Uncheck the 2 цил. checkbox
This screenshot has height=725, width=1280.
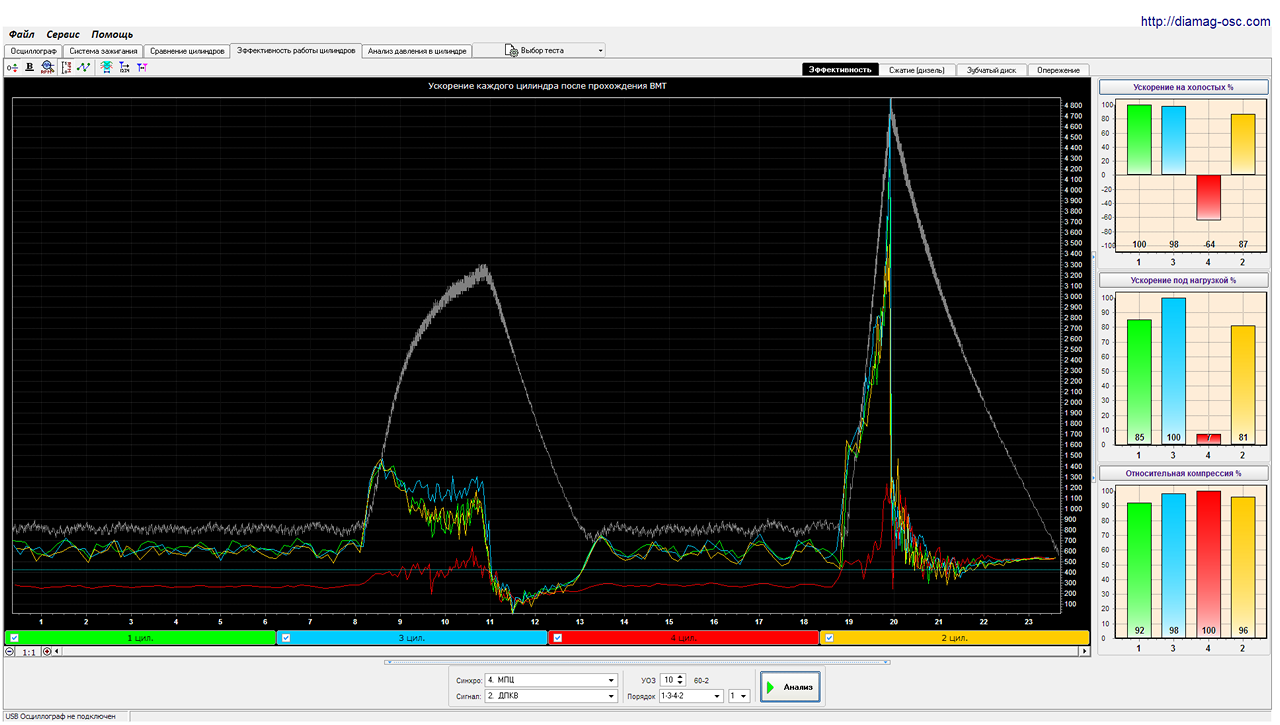(x=830, y=637)
